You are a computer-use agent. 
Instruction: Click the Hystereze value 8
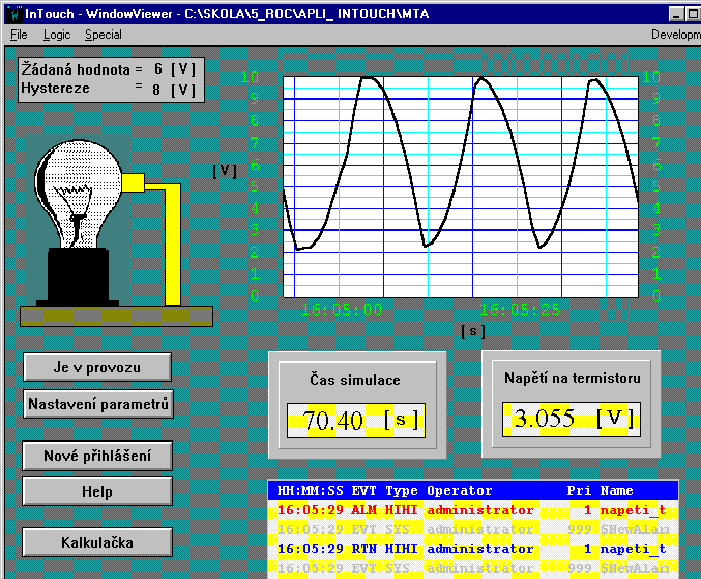(158, 88)
